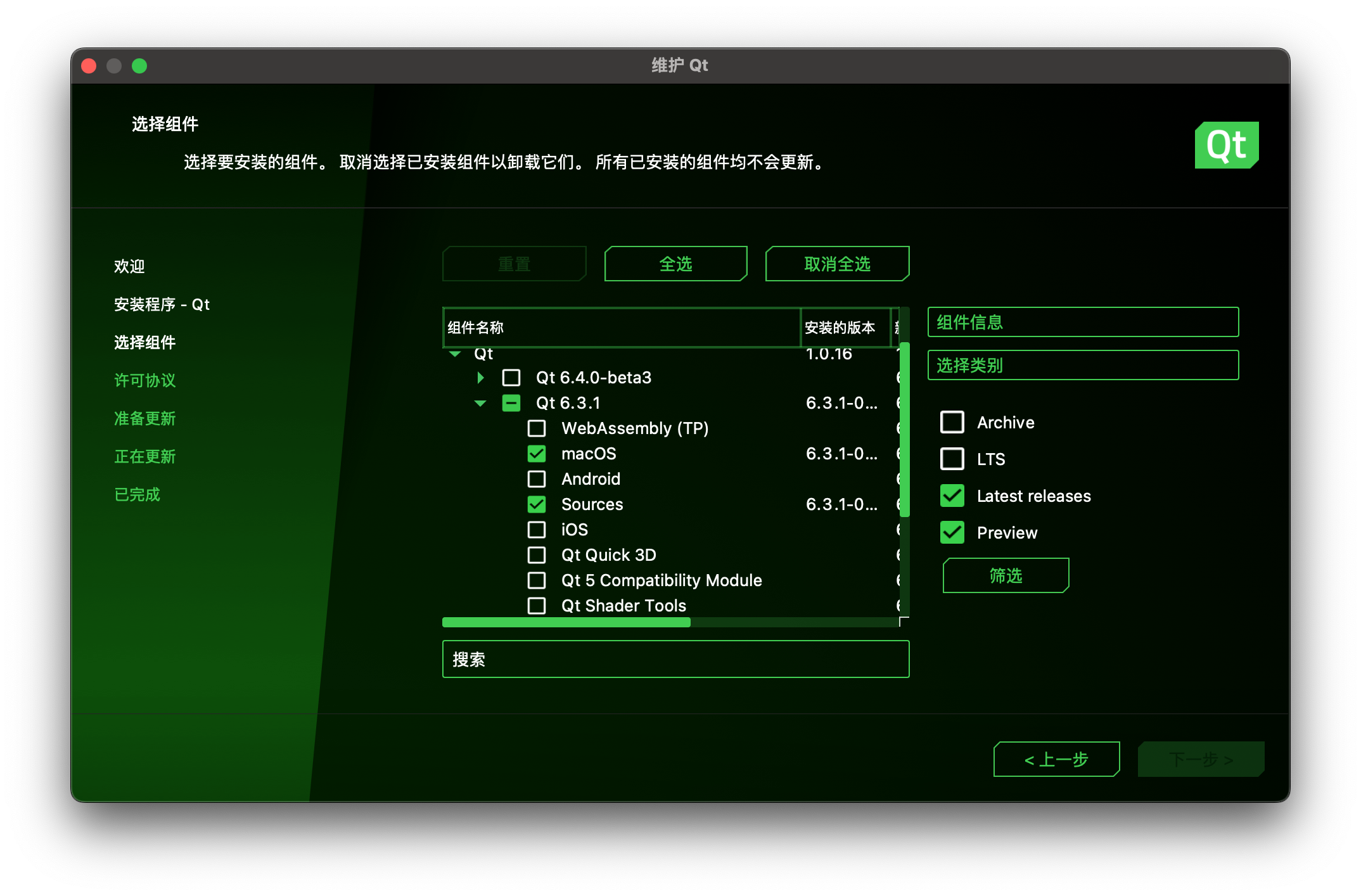
Task: Select the macOS row label
Action: pos(589,454)
